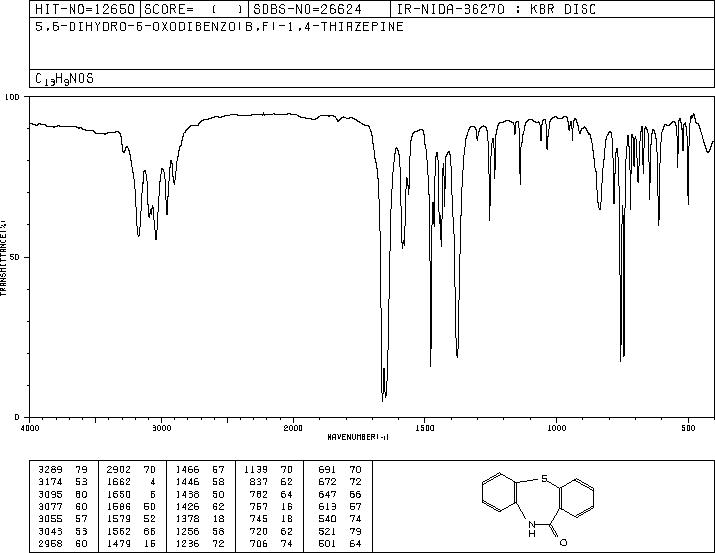Click the 5,6-DIHYDRO-6-OXODIBENZO thiazepine compound name

(219, 26)
